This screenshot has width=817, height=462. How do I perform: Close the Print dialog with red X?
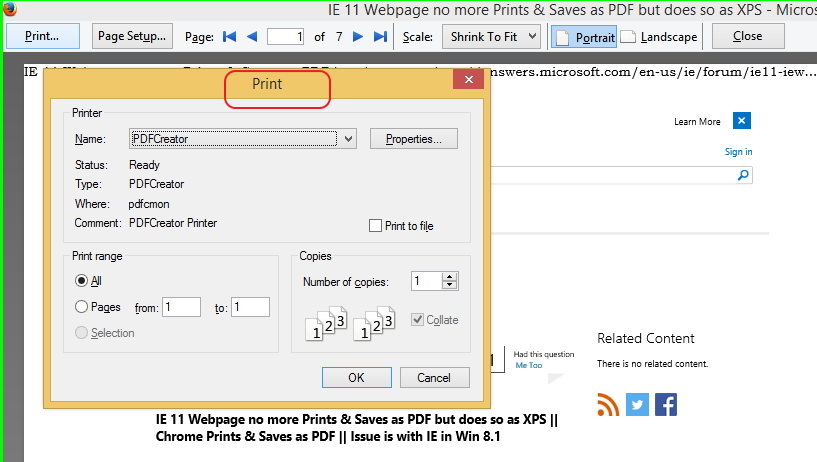[x=469, y=79]
